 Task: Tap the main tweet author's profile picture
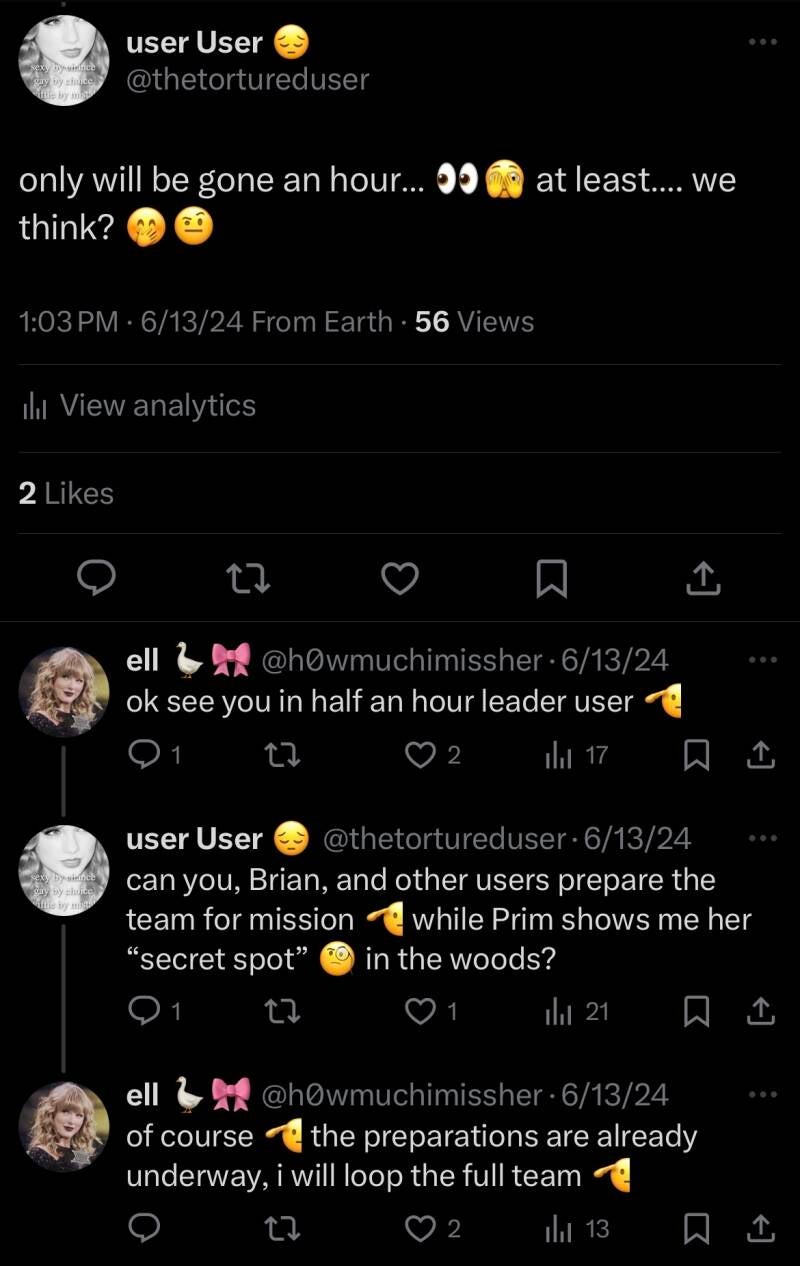click(64, 62)
